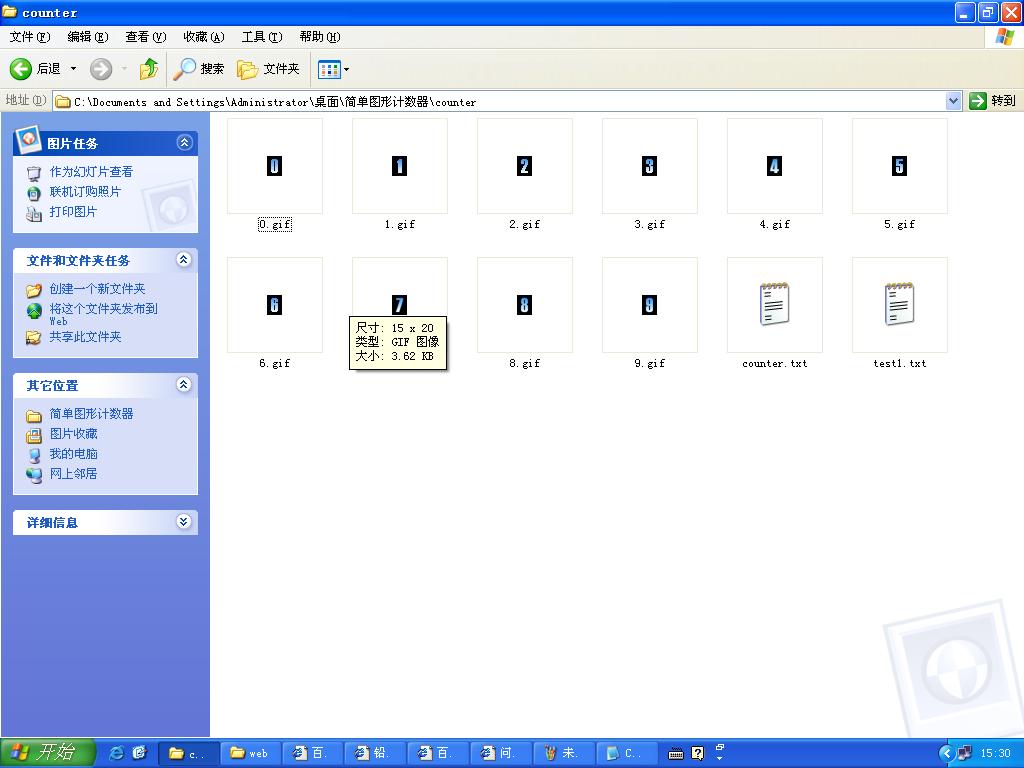Screen dimensions: 1024x768
Task: Expand the 详细信息 panel
Action: click(x=184, y=522)
